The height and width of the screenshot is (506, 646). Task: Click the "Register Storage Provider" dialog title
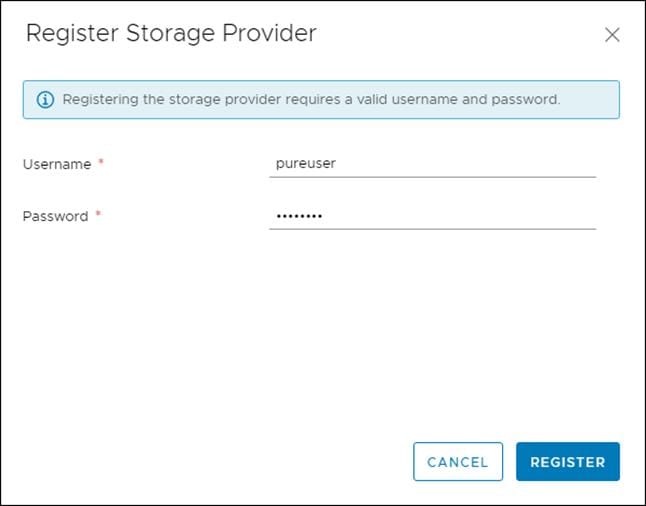click(171, 33)
